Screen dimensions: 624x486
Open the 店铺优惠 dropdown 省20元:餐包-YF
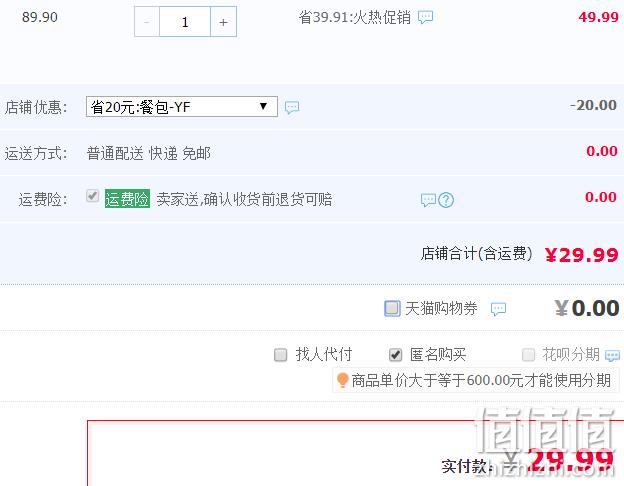pos(182,107)
